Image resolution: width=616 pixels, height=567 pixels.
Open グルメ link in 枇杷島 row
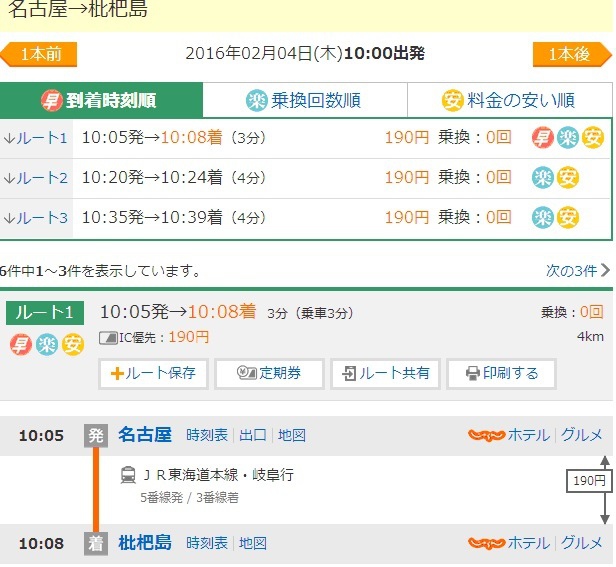pos(581,543)
